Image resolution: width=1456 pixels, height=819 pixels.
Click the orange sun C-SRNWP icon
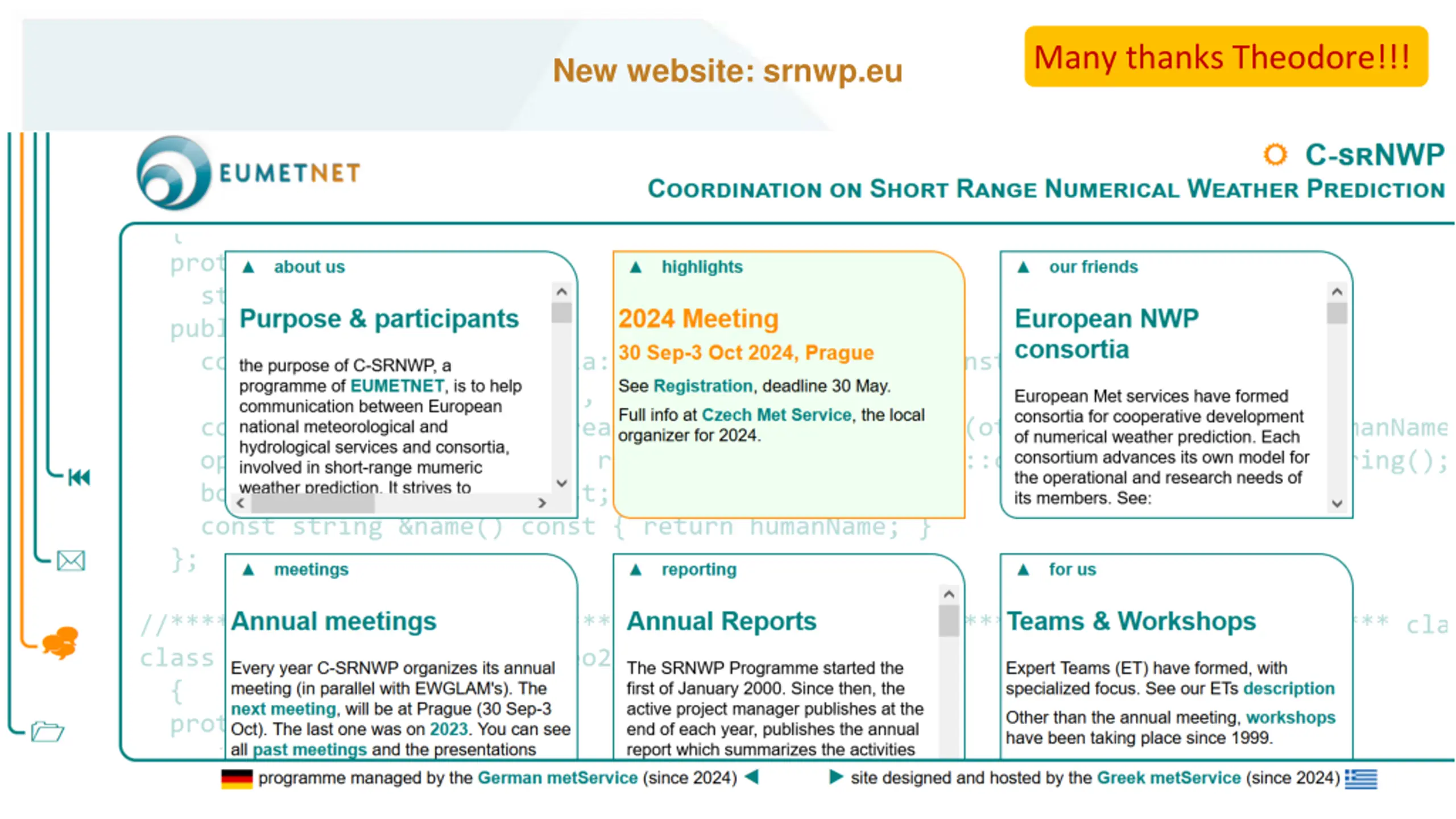(x=1275, y=155)
